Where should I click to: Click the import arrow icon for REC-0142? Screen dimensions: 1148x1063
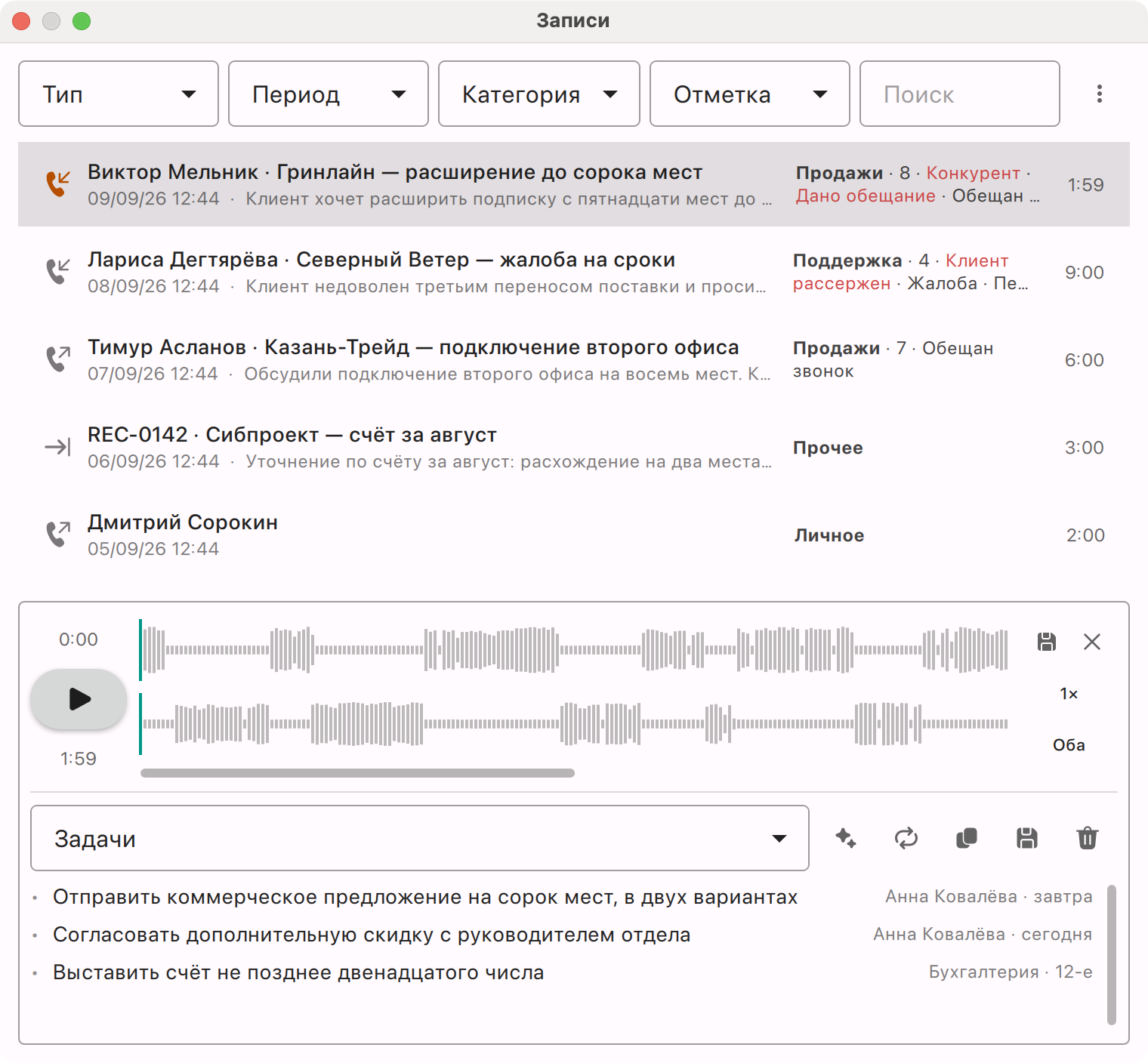click(x=58, y=447)
